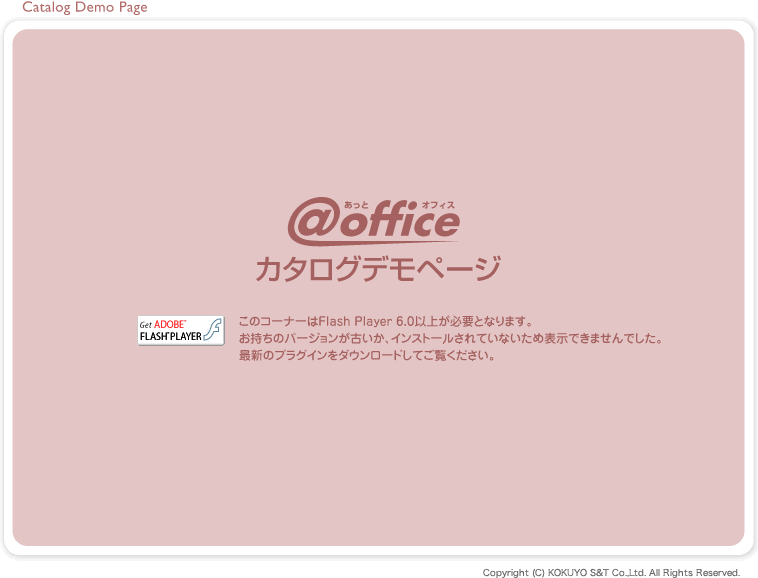Click the Get Adobe Flash Player badge
Viewport: 758px width, 578px height.
pos(181,331)
